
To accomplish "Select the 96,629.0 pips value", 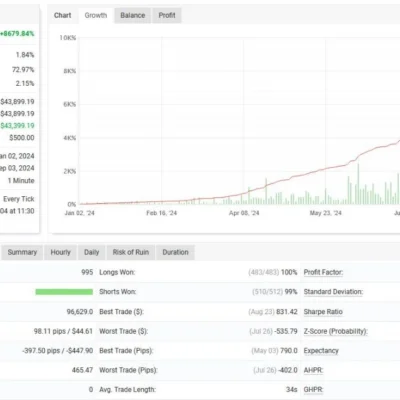I will pyautogui.click(x=80, y=312).
